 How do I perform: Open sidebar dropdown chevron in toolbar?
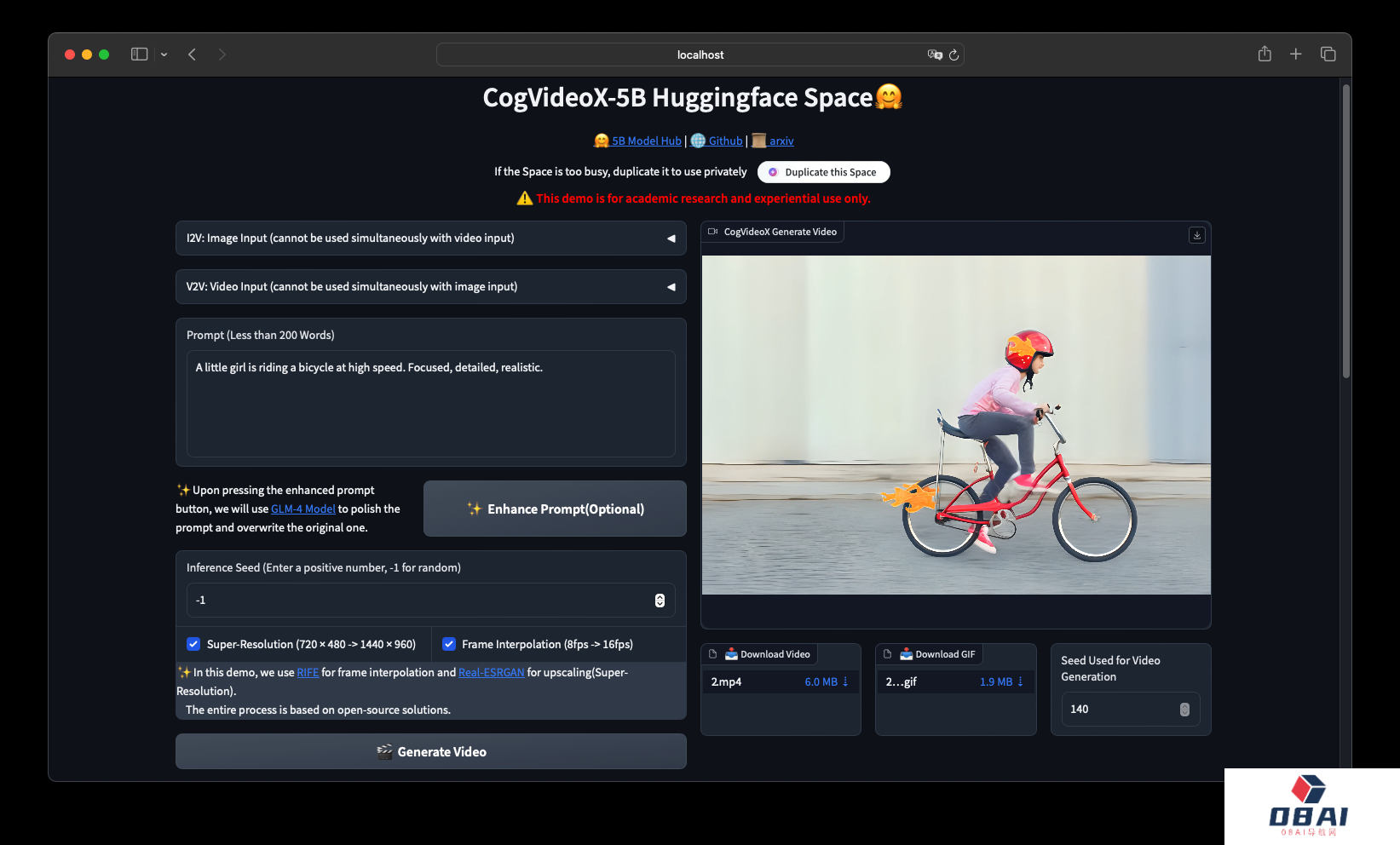pos(164,55)
